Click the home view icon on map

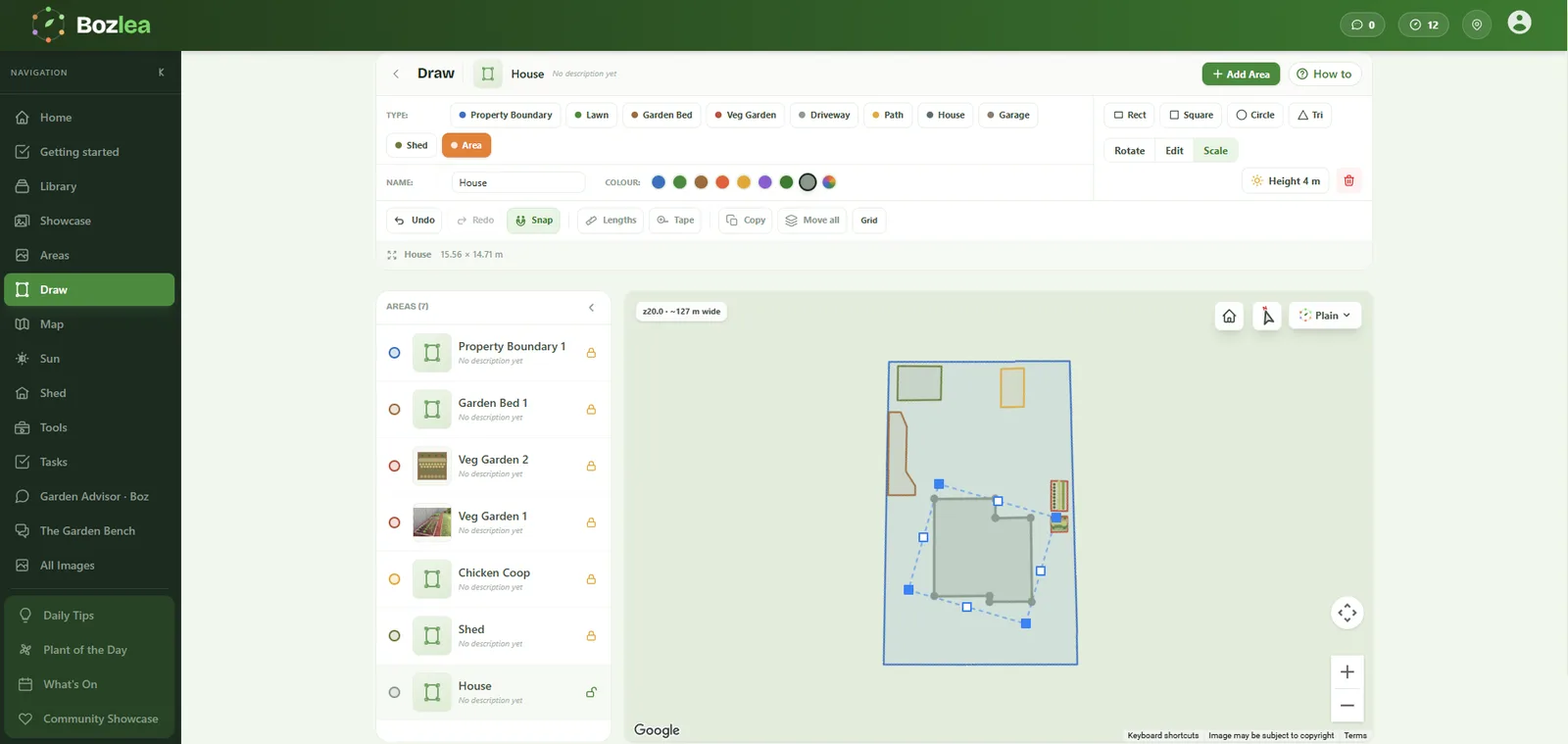(1229, 316)
